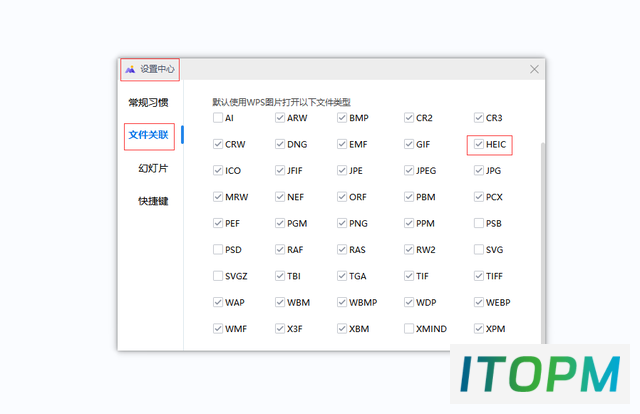The height and width of the screenshot is (414, 640).
Task: Toggle the WBMP checkbox
Action: (342, 303)
